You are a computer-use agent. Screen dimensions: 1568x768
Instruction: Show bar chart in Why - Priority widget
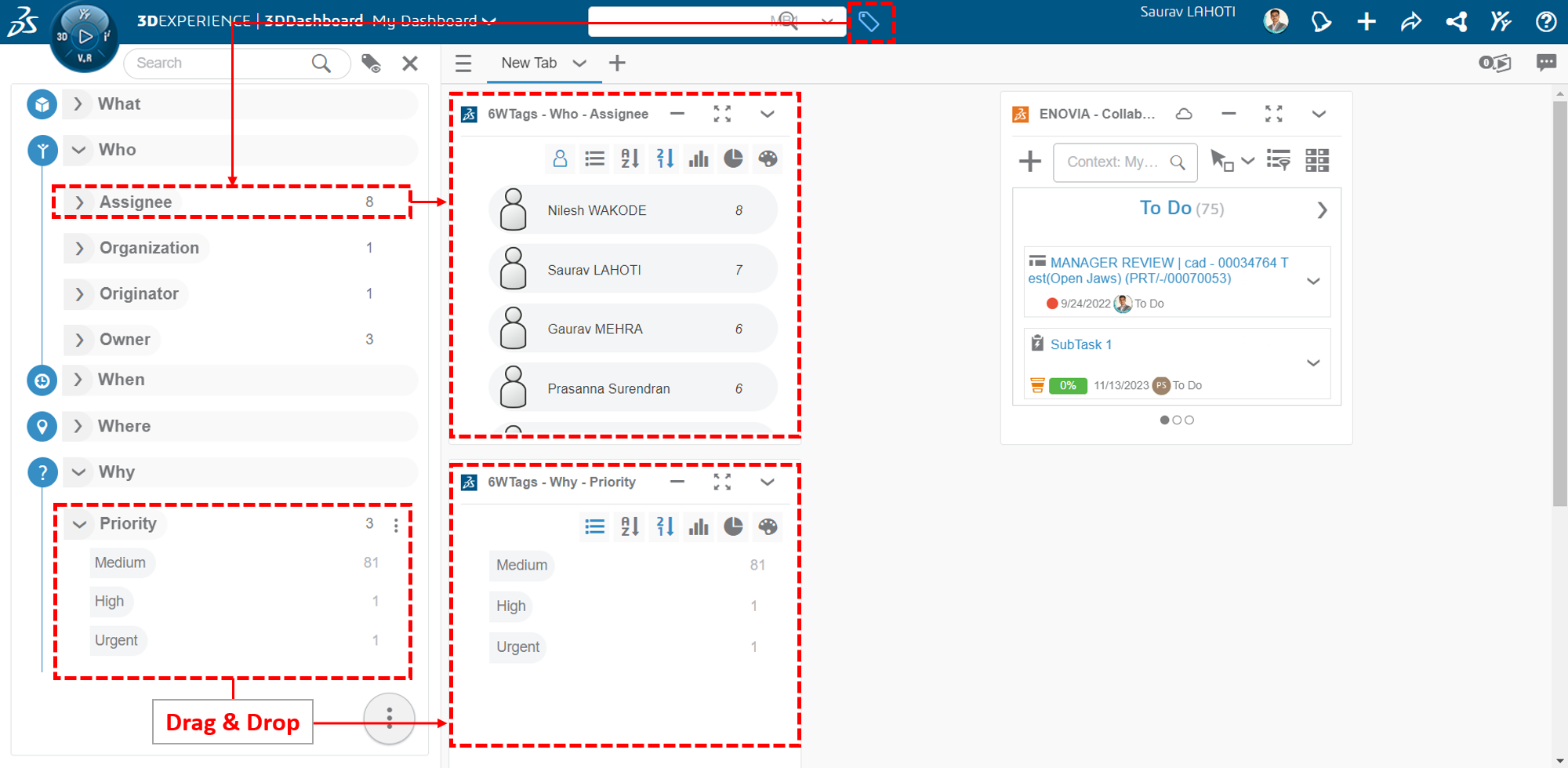(x=699, y=526)
